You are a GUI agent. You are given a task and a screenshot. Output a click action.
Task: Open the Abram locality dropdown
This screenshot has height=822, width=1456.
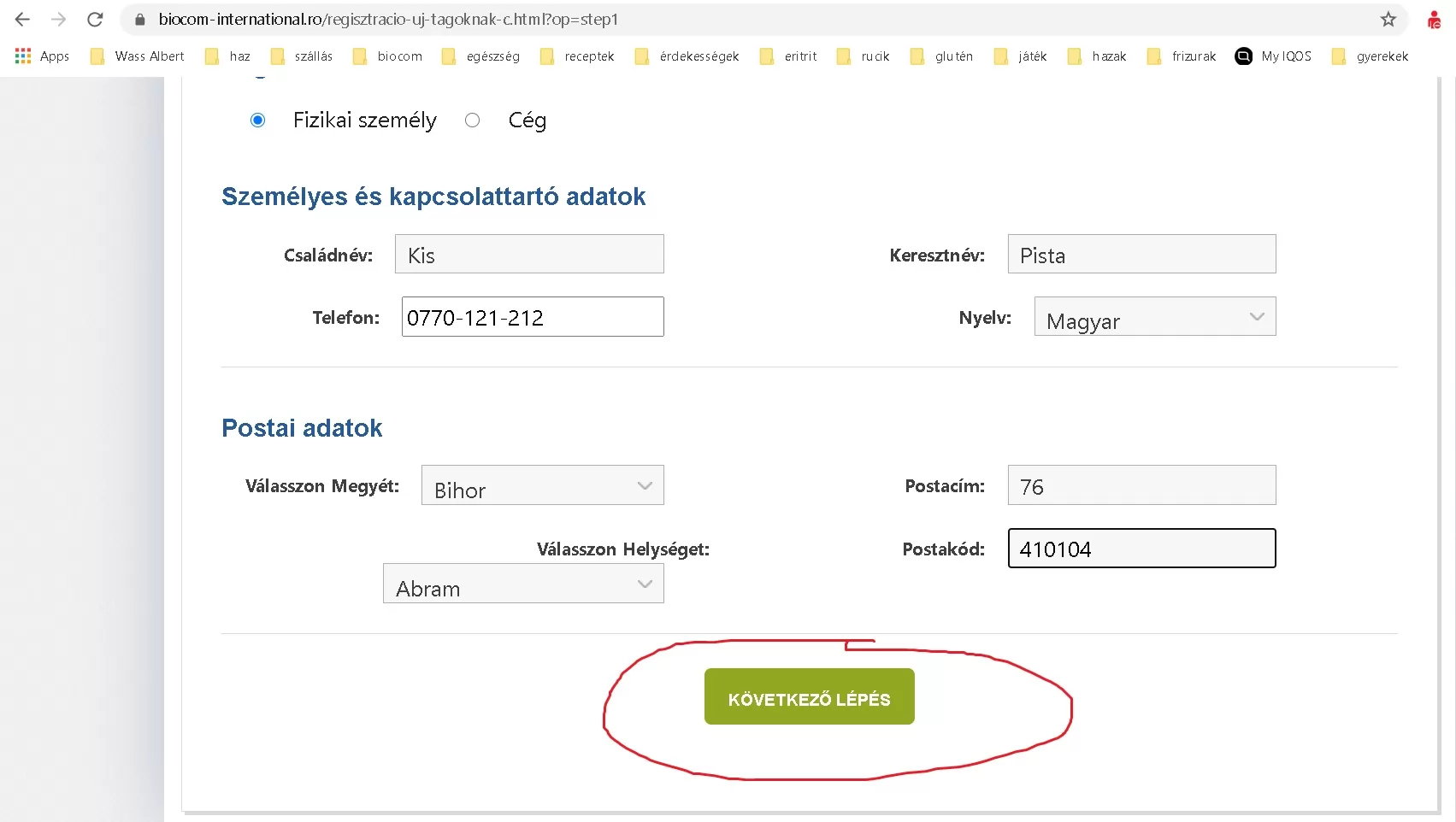[x=523, y=583]
